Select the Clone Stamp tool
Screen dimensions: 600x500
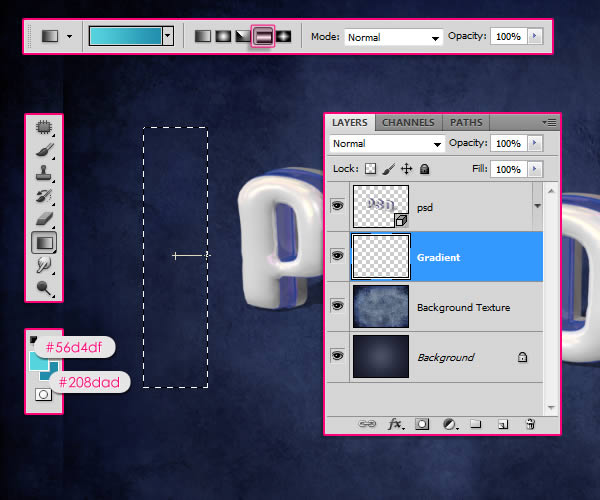pyautogui.click(x=44, y=172)
